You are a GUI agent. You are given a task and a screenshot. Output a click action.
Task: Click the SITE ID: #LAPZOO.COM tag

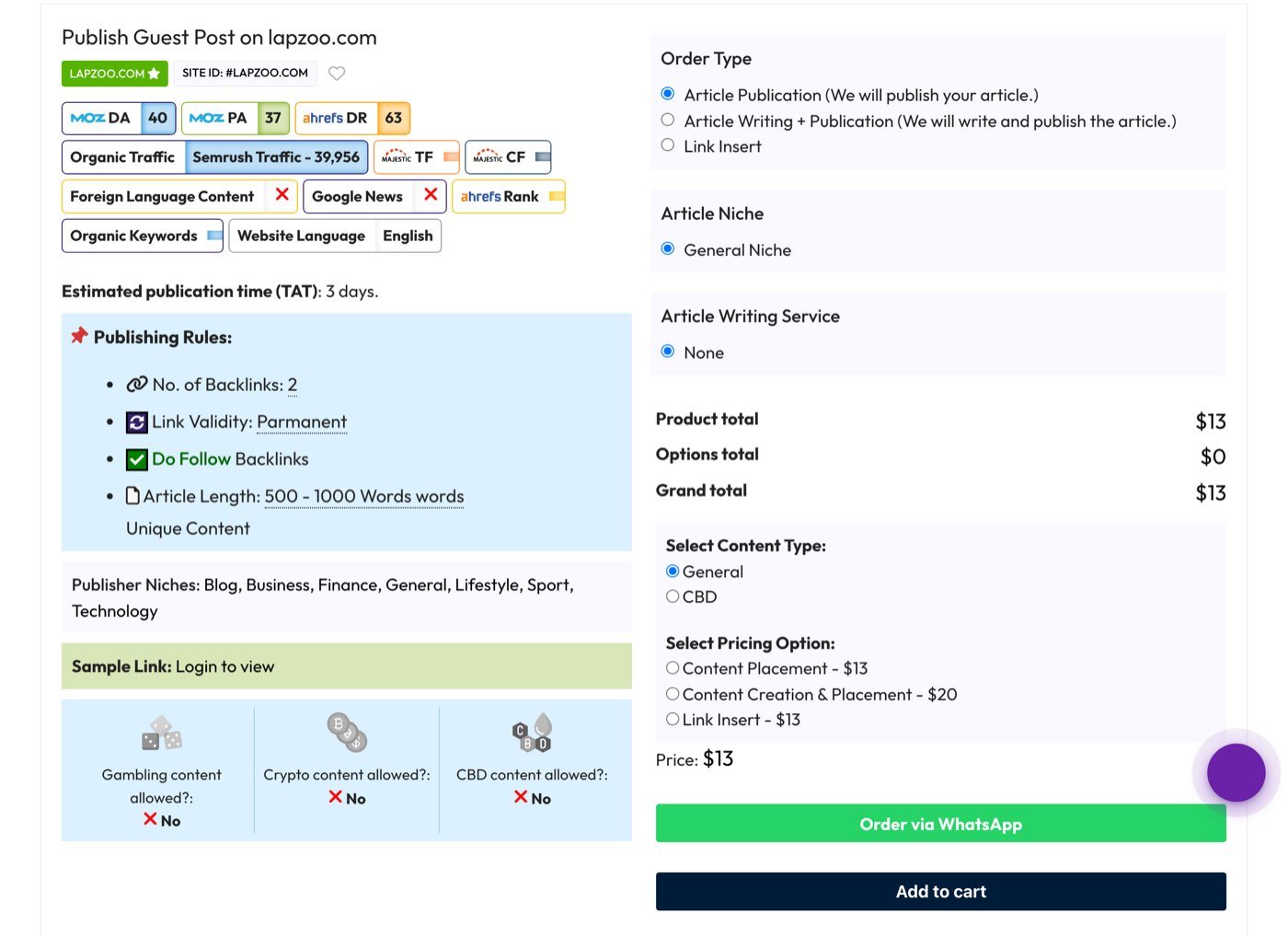click(x=245, y=74)
